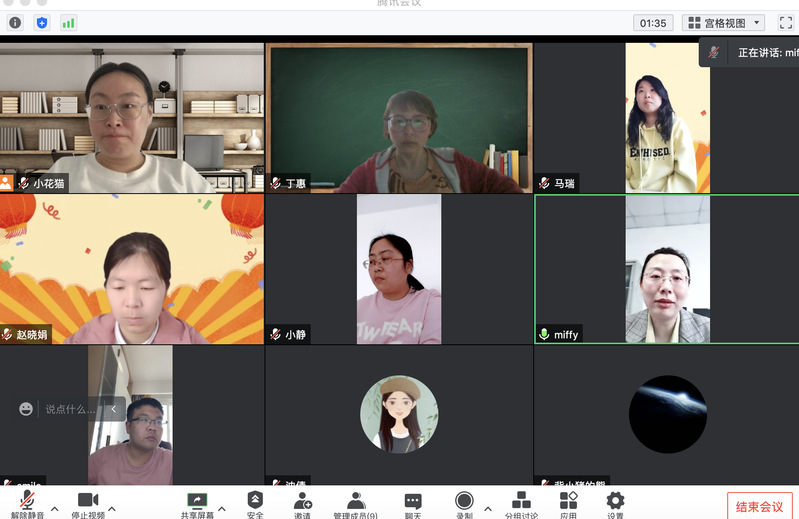Open Breakout Rooms (分组讨论)
Image resolution: width=799 pixels, height=519 pixels.
[x=521, y=504]
